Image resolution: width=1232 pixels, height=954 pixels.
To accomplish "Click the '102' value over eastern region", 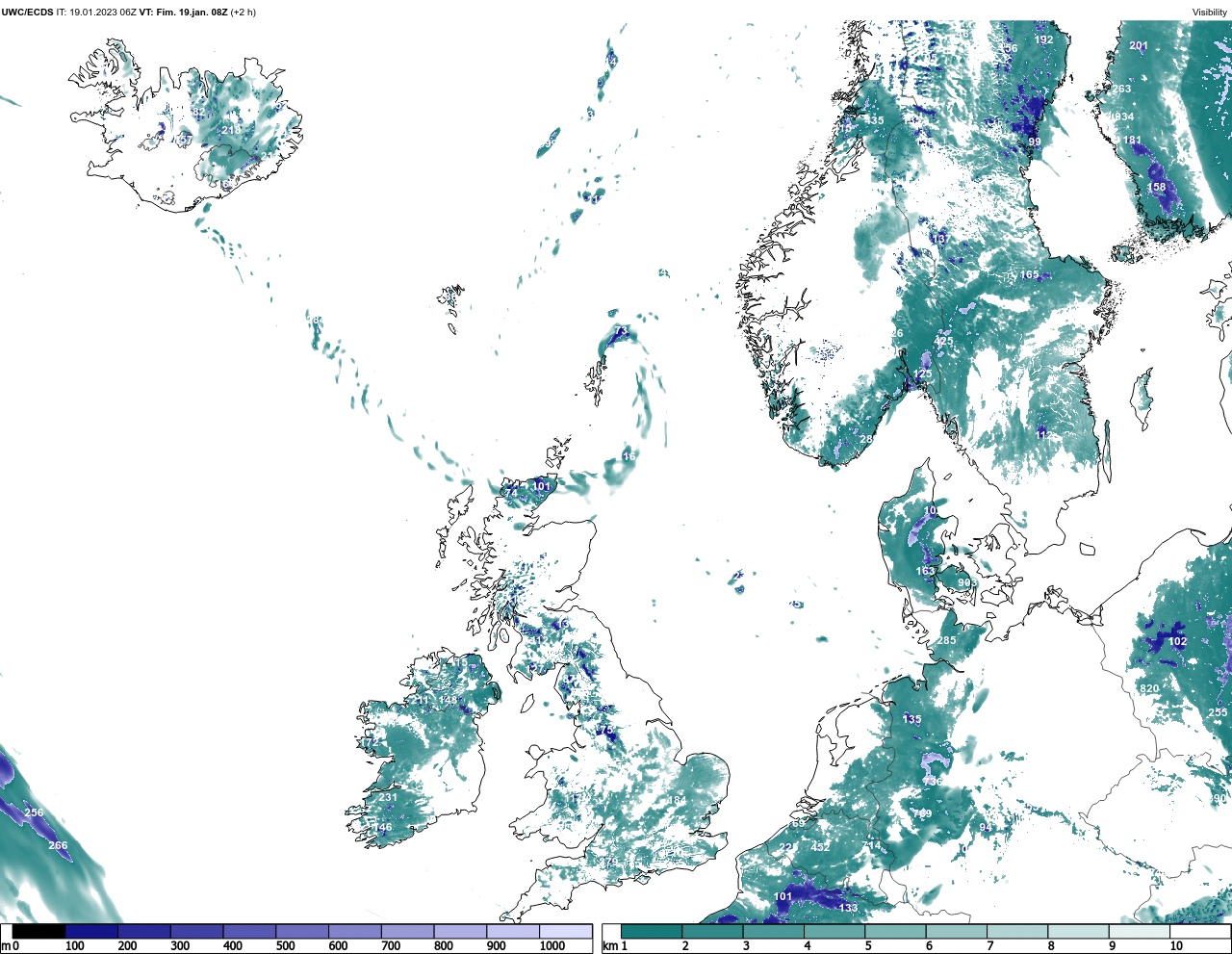I will (1178, 641).
